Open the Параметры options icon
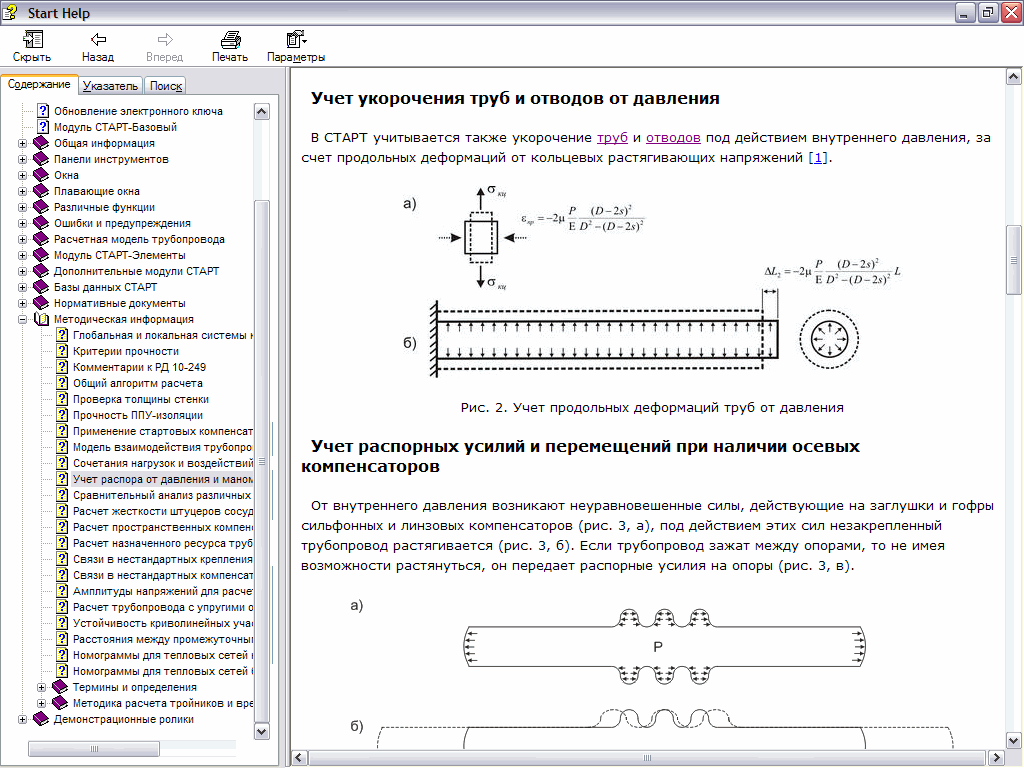1024x768 pixels. [296, 39]
